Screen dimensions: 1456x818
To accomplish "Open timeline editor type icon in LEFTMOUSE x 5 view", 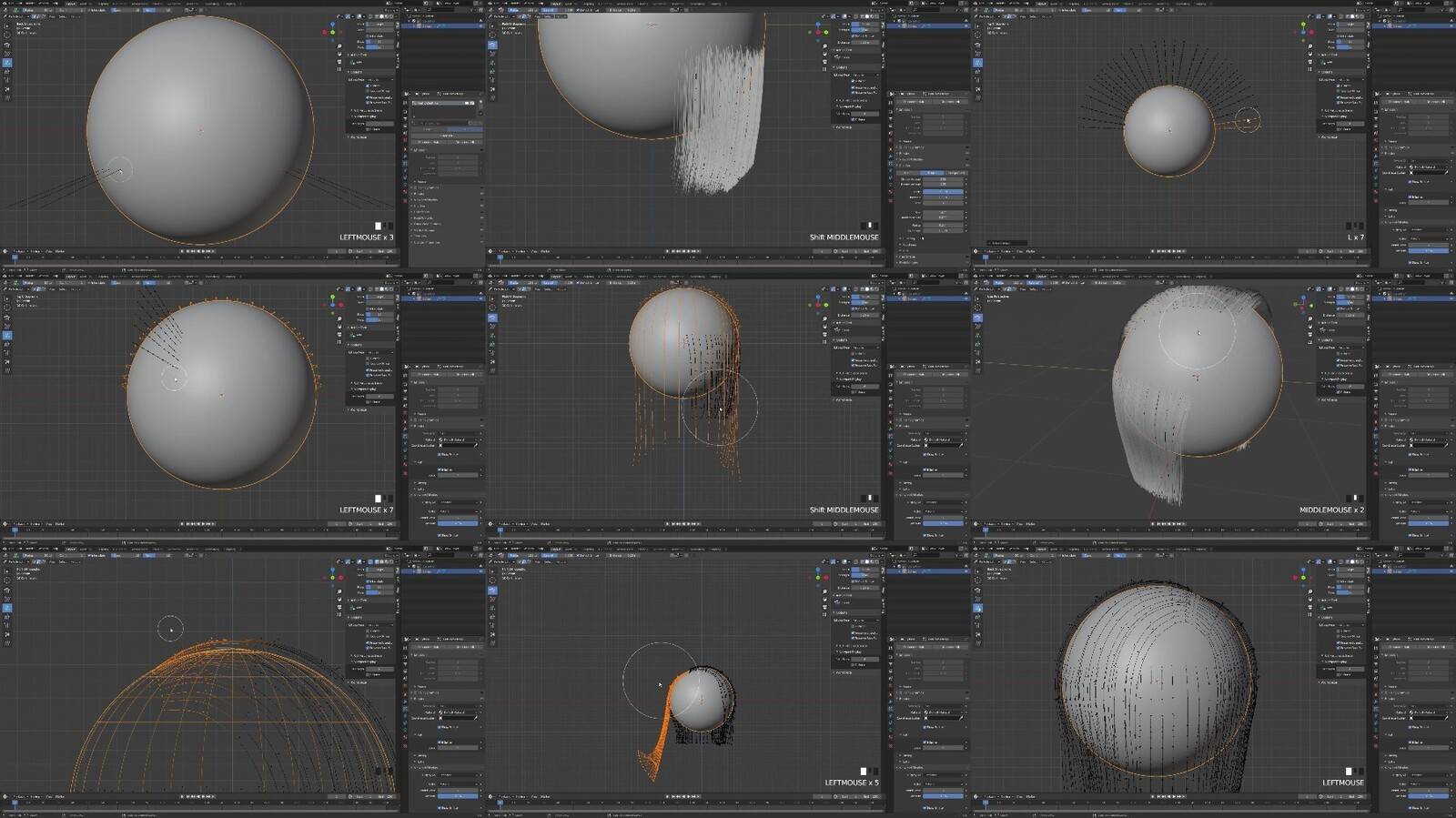I will (490, 797).
